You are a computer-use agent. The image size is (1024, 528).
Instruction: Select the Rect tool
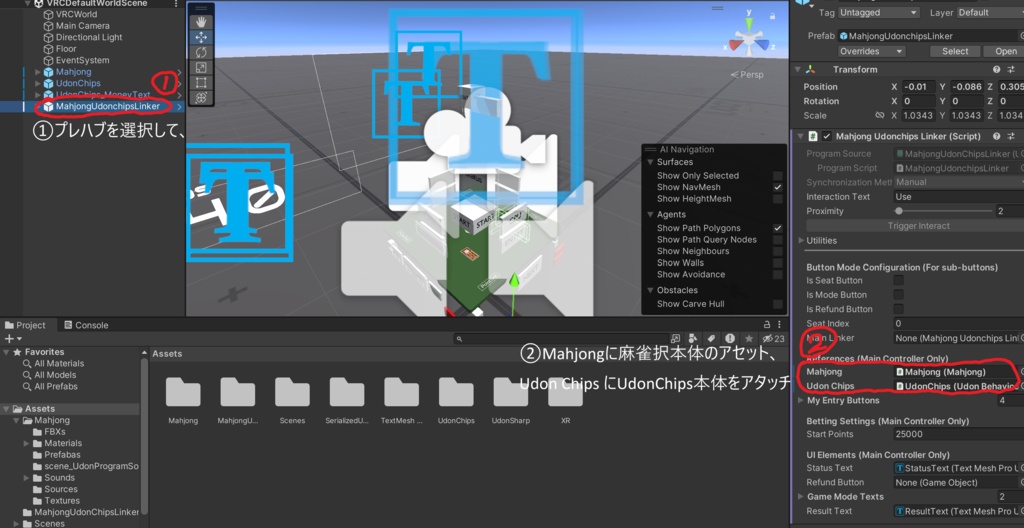click(201, 82)
